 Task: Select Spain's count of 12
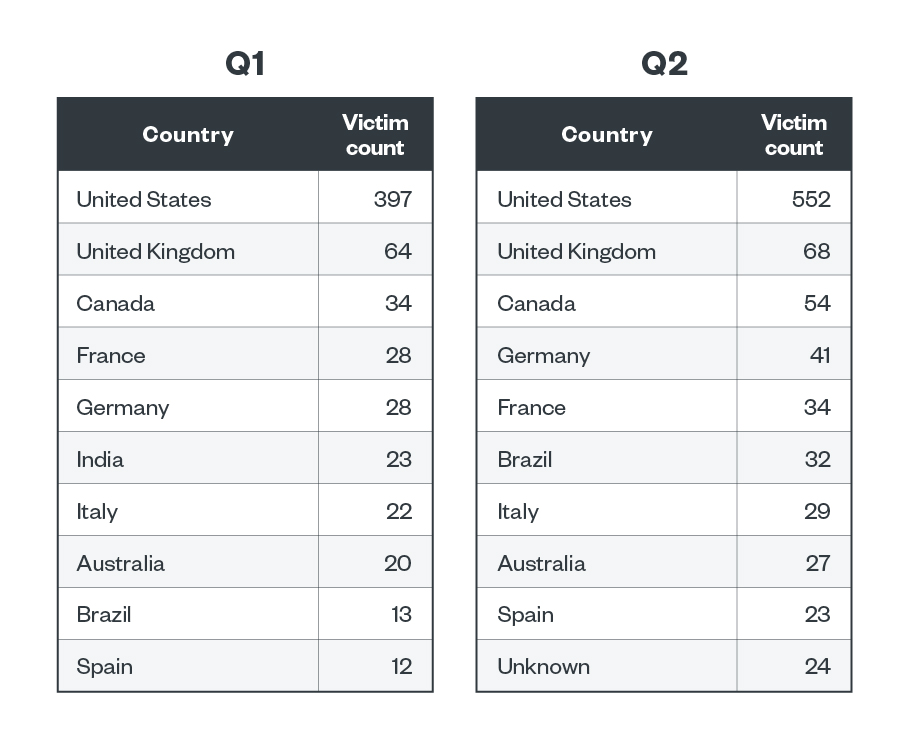click(401, 666)
